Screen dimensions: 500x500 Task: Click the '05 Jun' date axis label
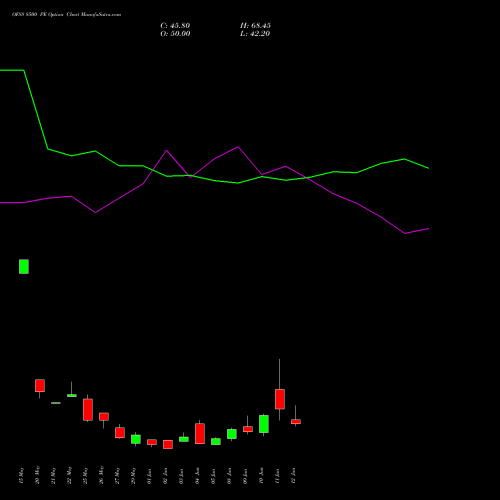(x=213, y=475)
